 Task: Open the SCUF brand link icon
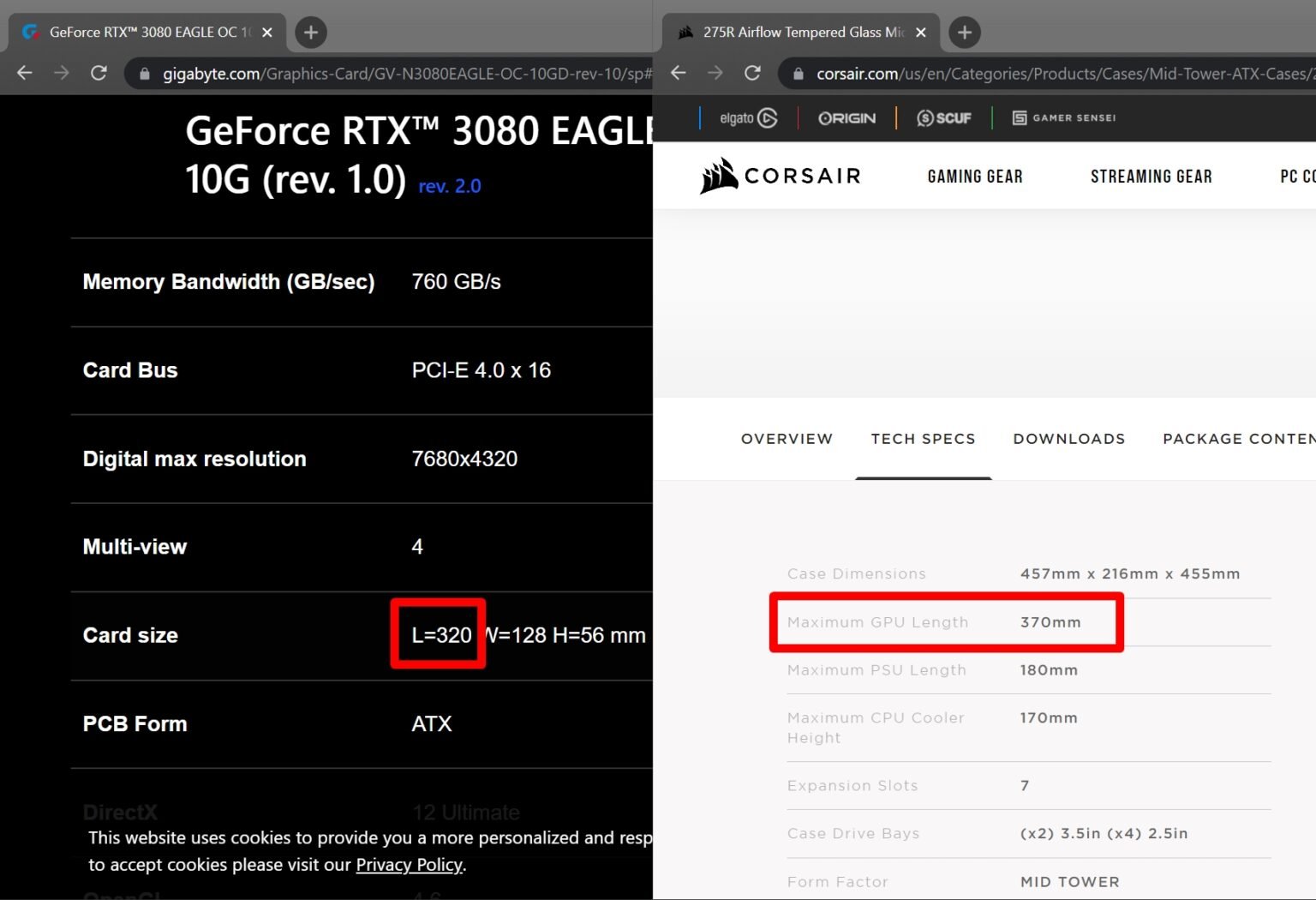click(x=943, y=117)
